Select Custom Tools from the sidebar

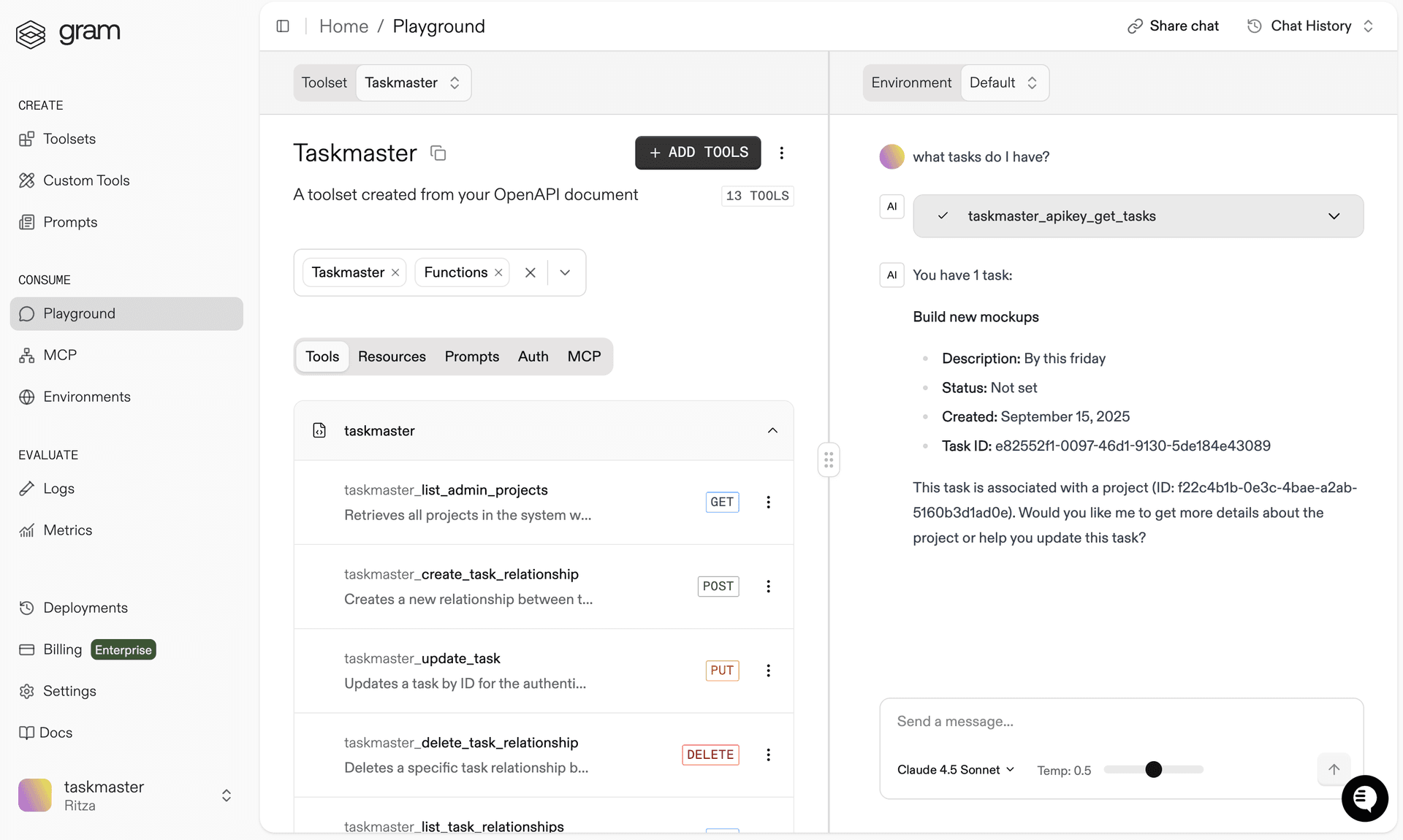(85, 180)
